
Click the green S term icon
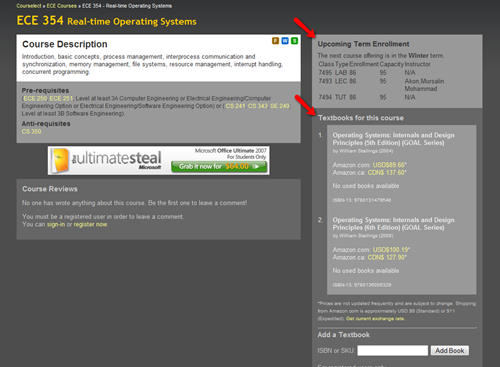point(294,41)
